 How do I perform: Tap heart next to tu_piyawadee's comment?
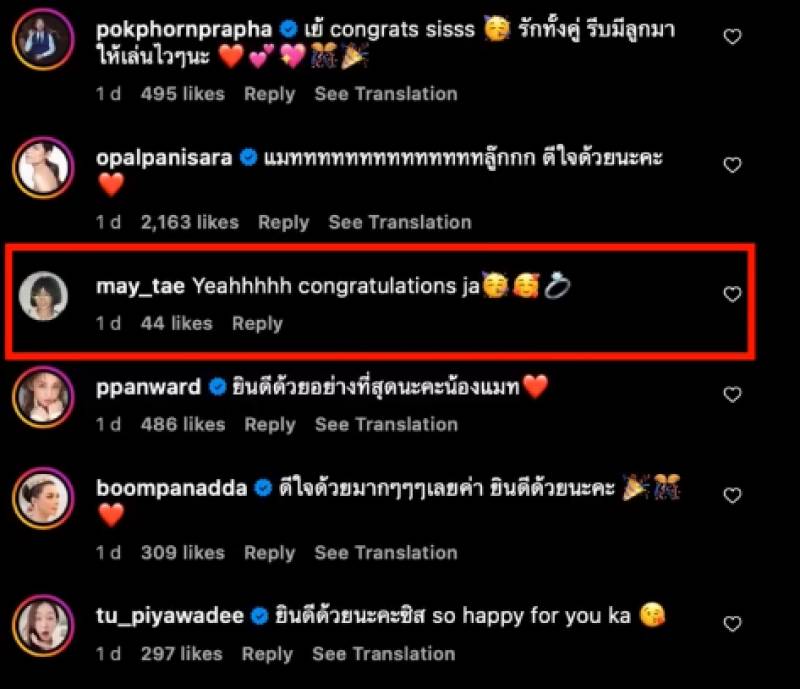pyautogui.click(x=732, y=624)
